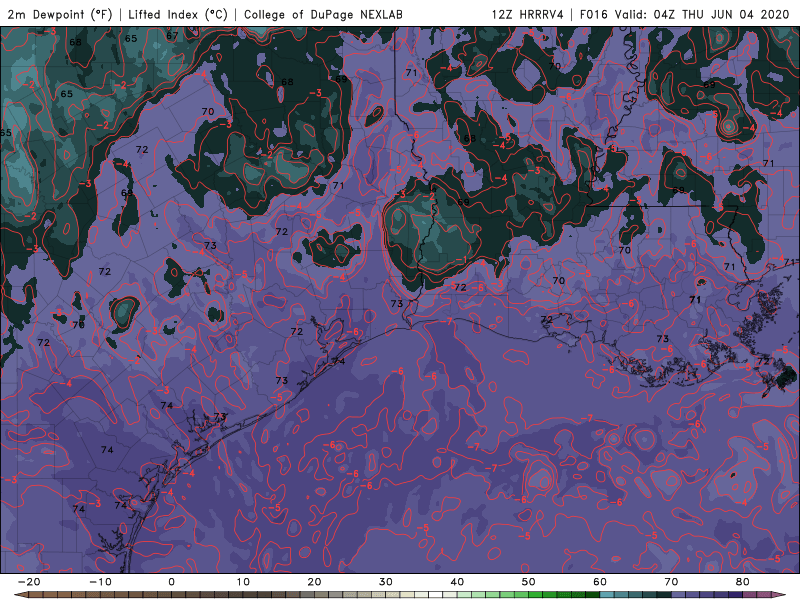Click the "-1" lifted index contour label
Screen dimensions: 800x600
point(461,260)
